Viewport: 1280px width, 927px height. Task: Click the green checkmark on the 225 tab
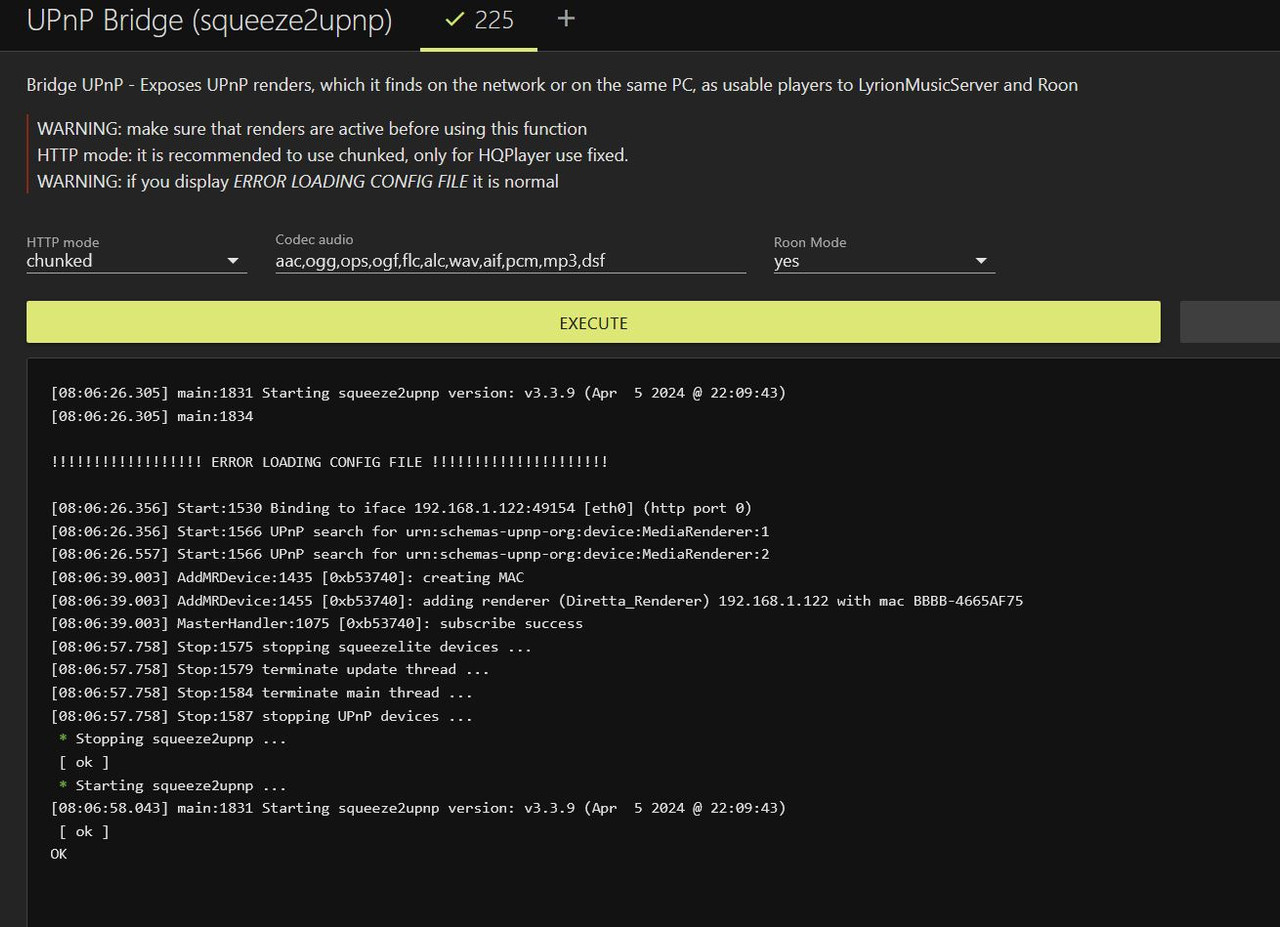(455, 19)
